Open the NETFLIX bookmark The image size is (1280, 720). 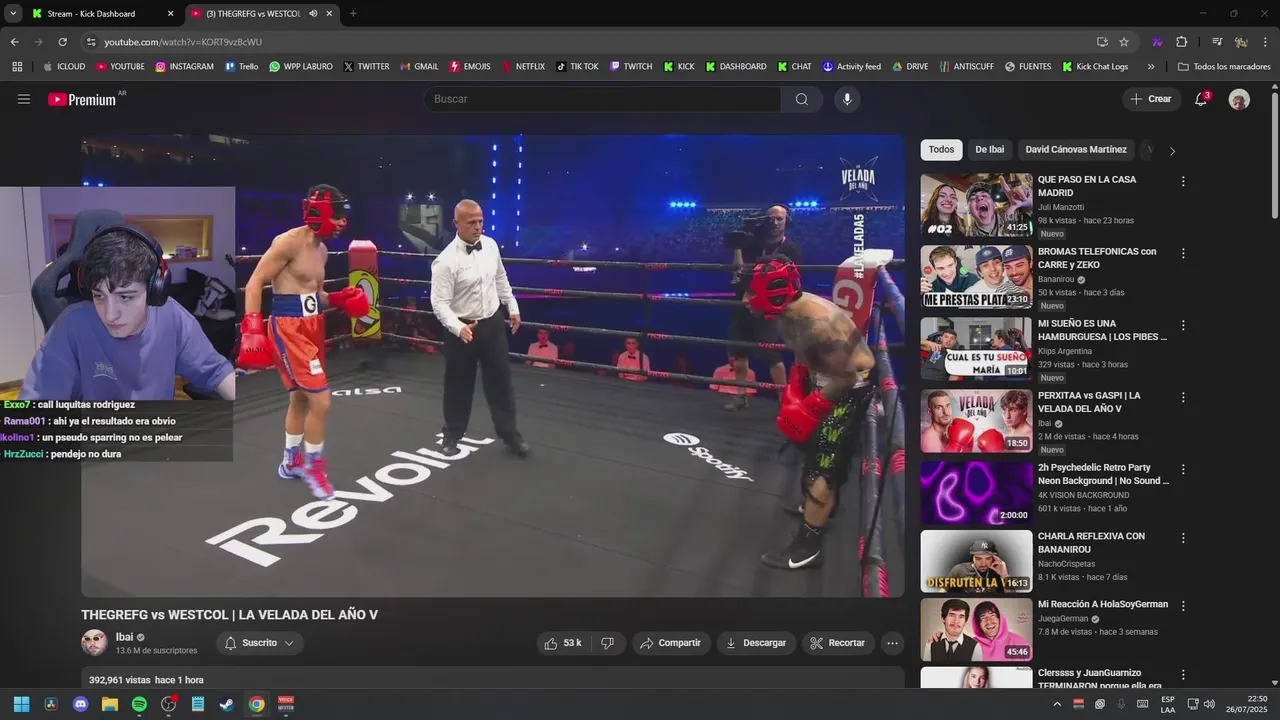pyautogui.click(x=523, y=67)
